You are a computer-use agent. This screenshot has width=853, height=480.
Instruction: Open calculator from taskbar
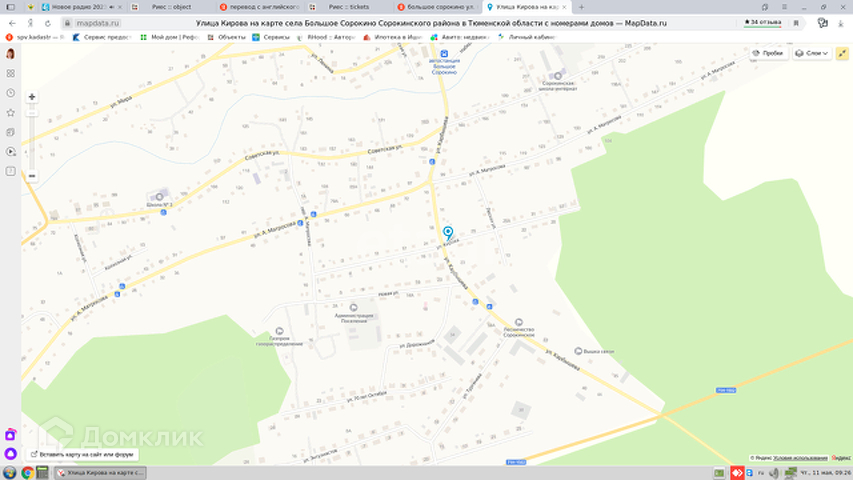(42, 473)
